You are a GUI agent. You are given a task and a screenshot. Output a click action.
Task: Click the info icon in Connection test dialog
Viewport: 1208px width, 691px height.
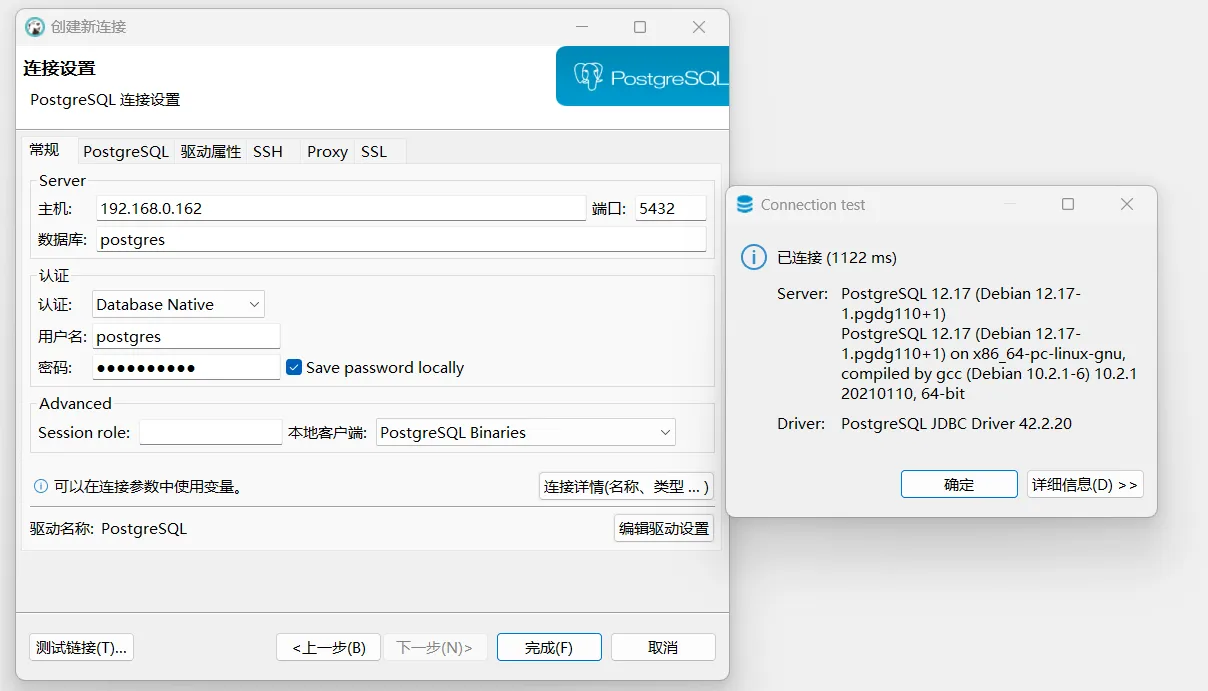(752, 257)
